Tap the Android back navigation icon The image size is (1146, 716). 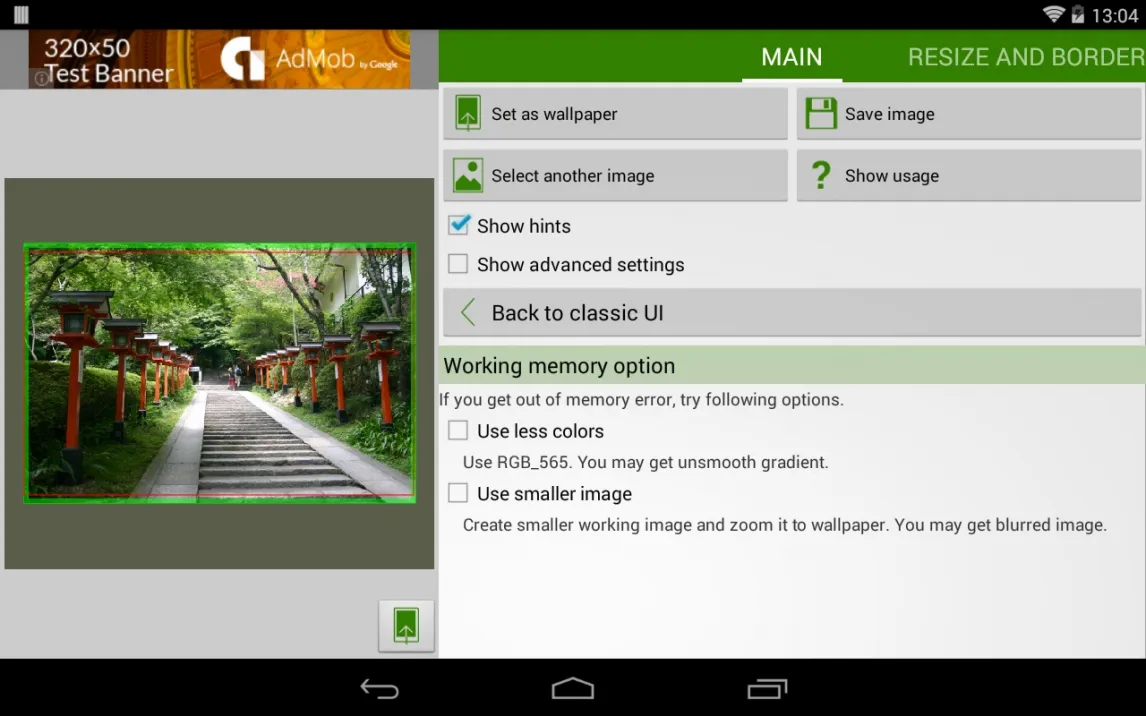tap(380, 689)
